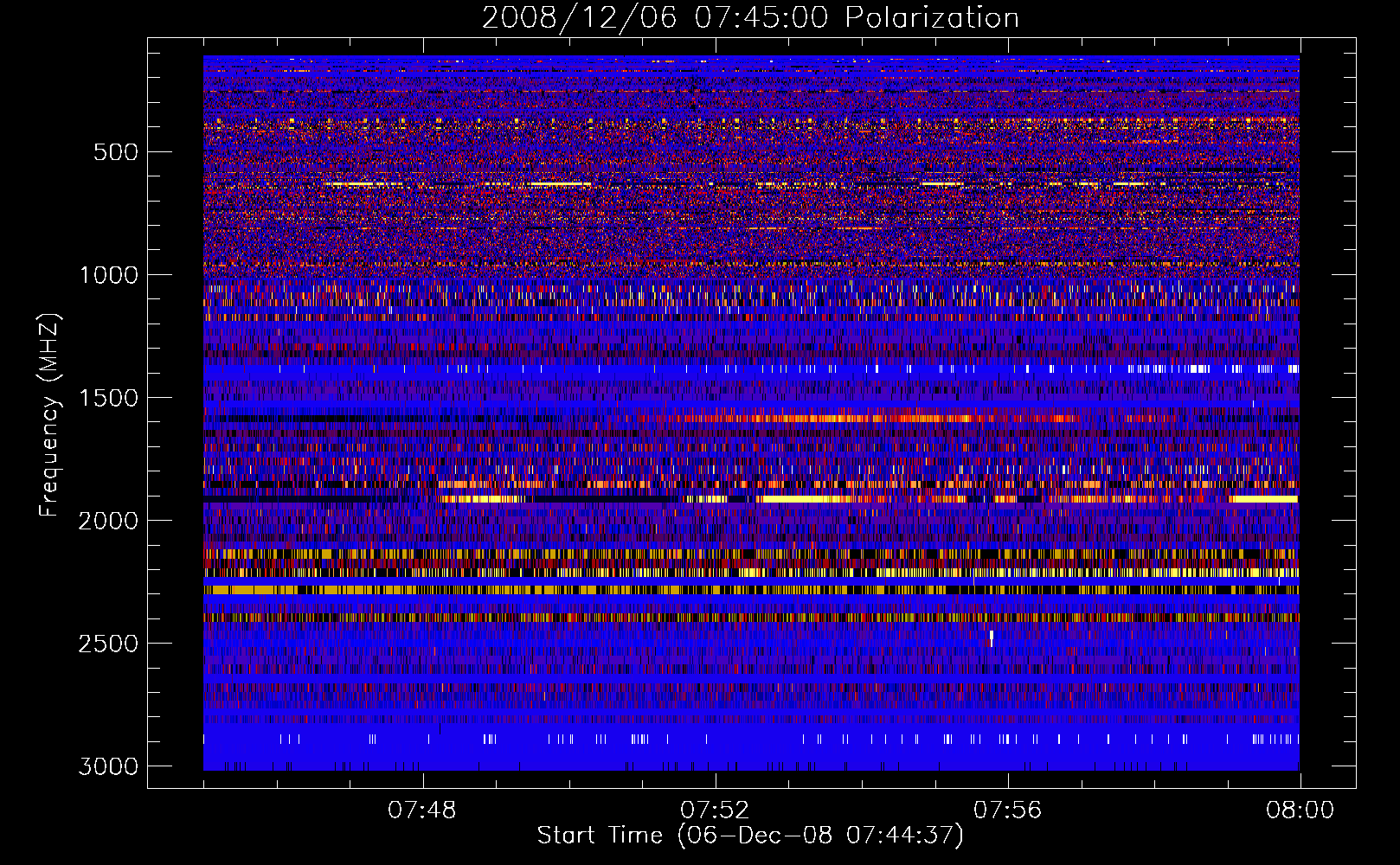Click the 07:56 time tick label
Screen dimensions: 1400x865
point(1008,811)
